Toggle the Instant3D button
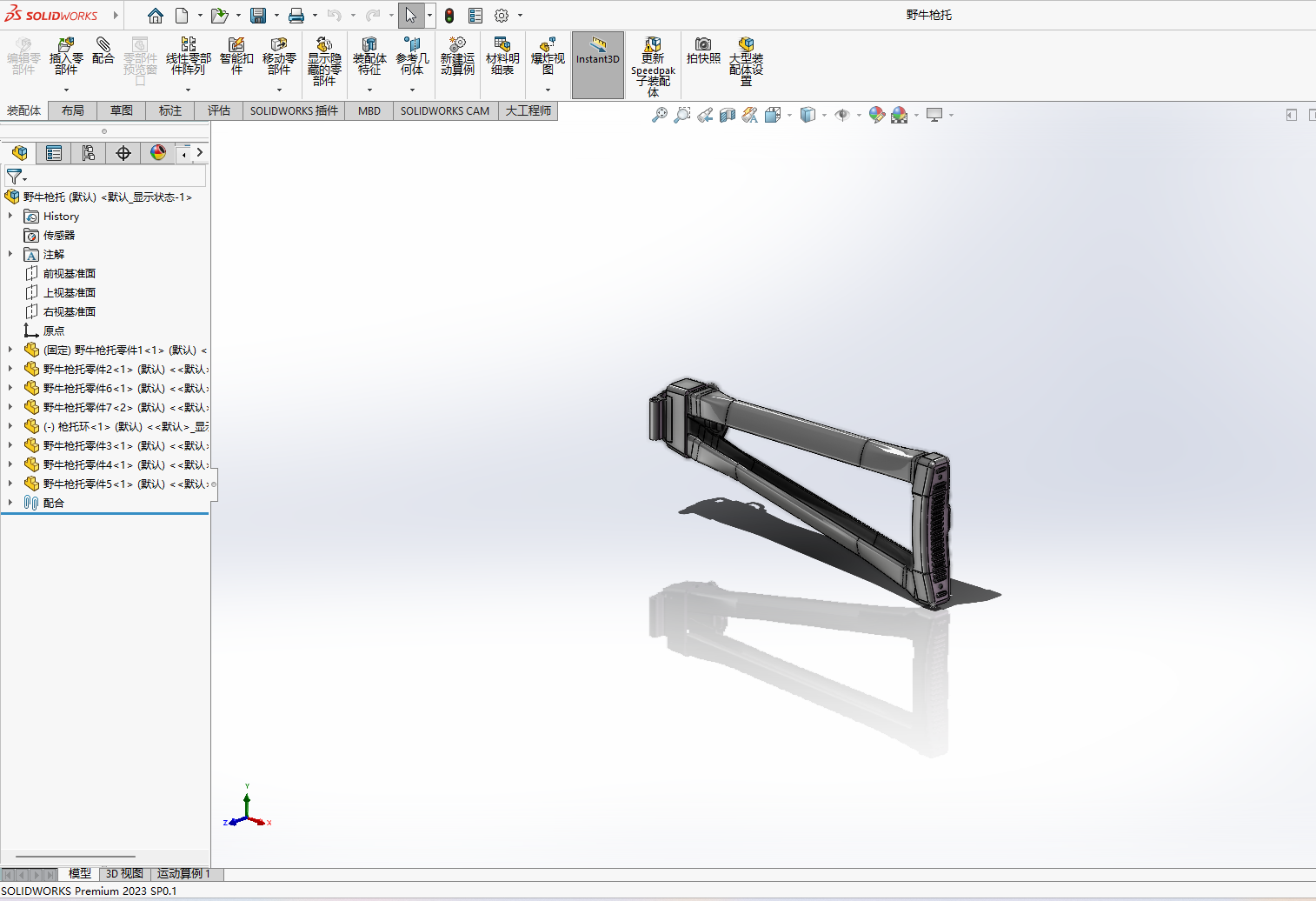 tap(598, 64)
